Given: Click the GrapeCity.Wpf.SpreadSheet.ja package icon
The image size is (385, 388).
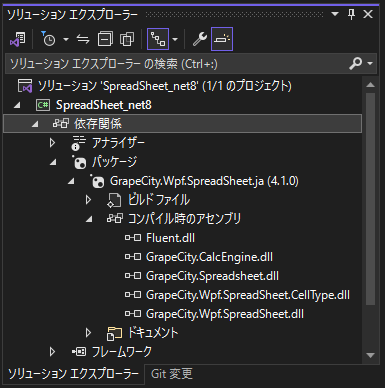Looking at the screenshot, I should coord(97,181).
